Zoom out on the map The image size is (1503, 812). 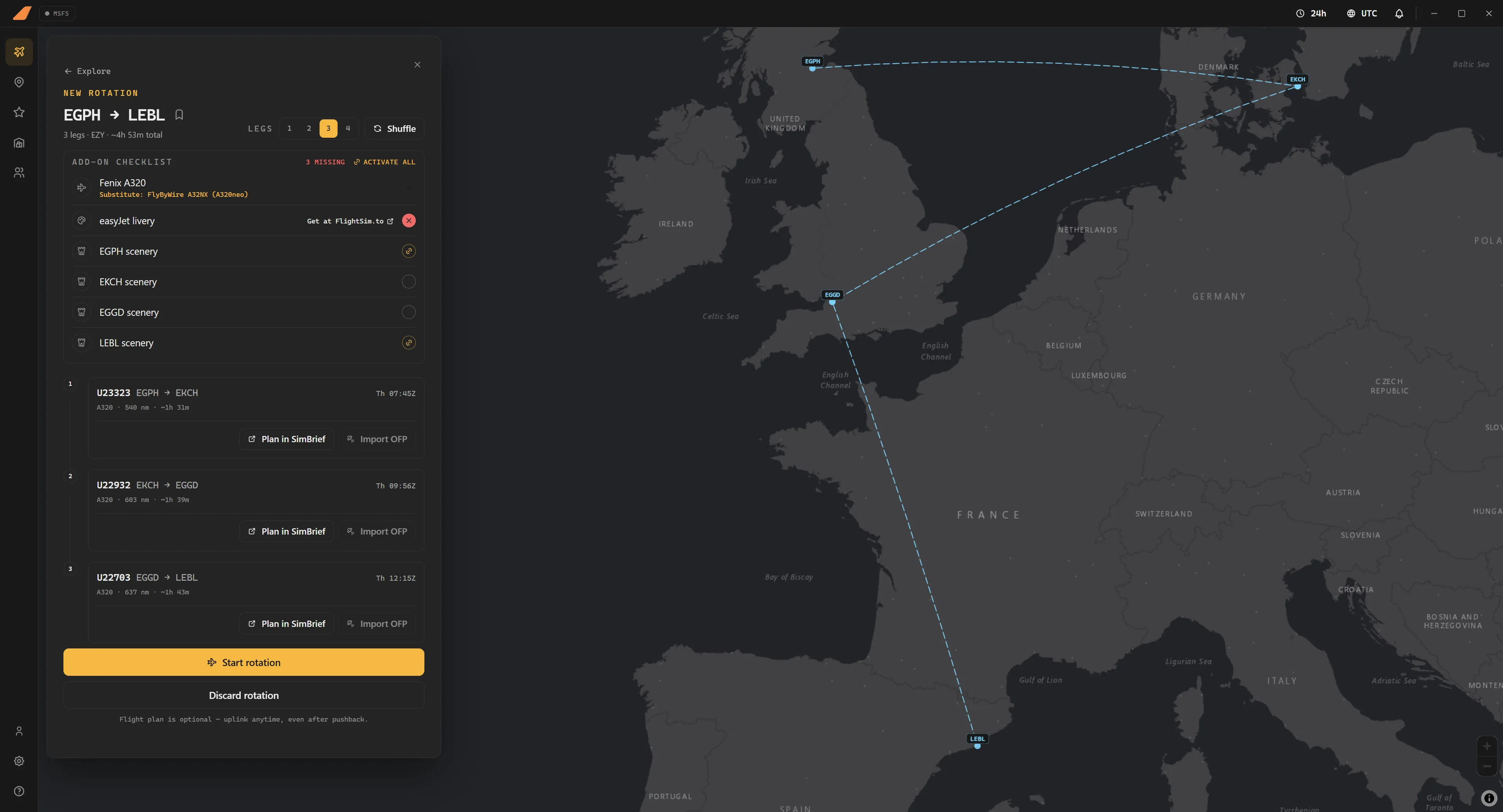tap(1487, 766)
